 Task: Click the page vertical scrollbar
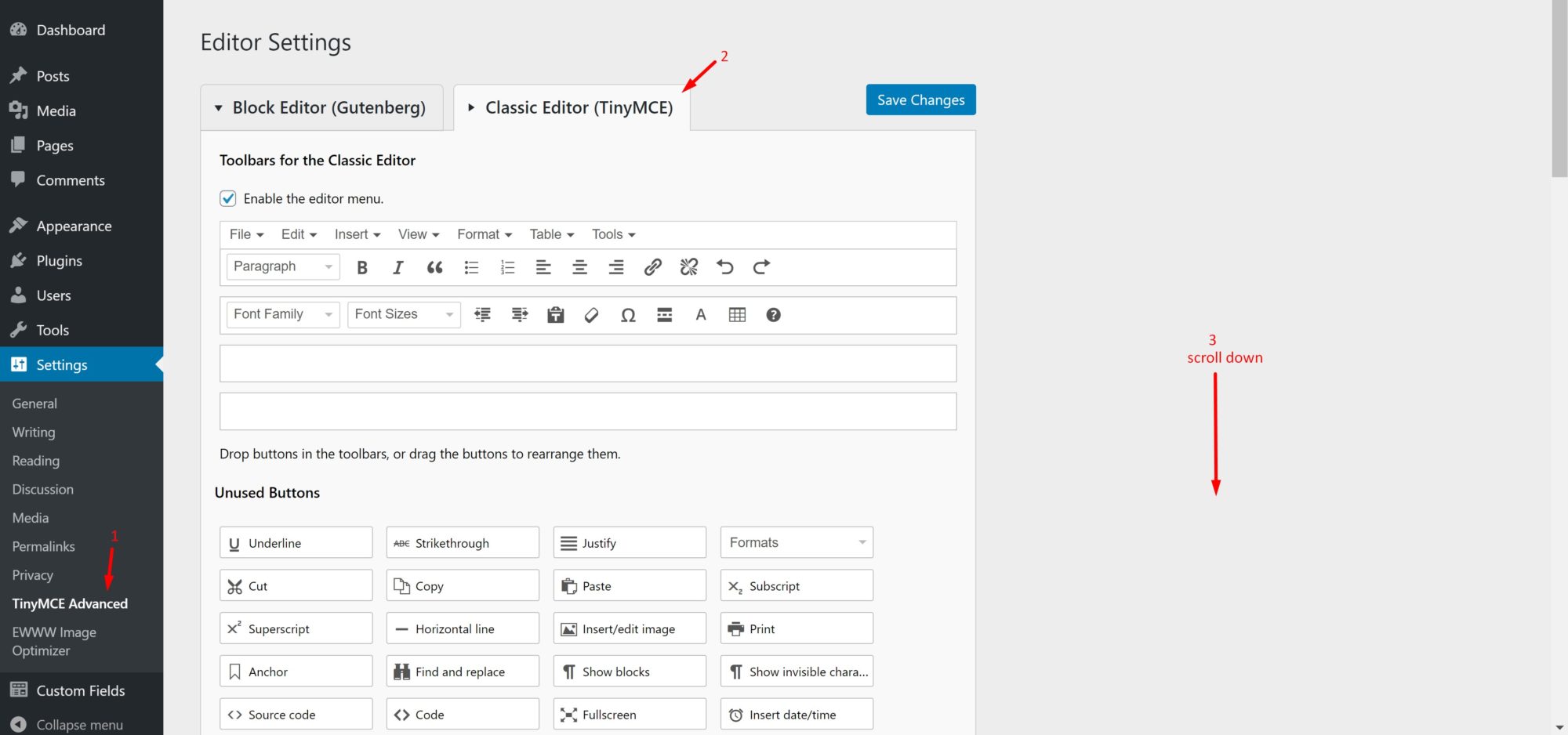coord(1559,89)
